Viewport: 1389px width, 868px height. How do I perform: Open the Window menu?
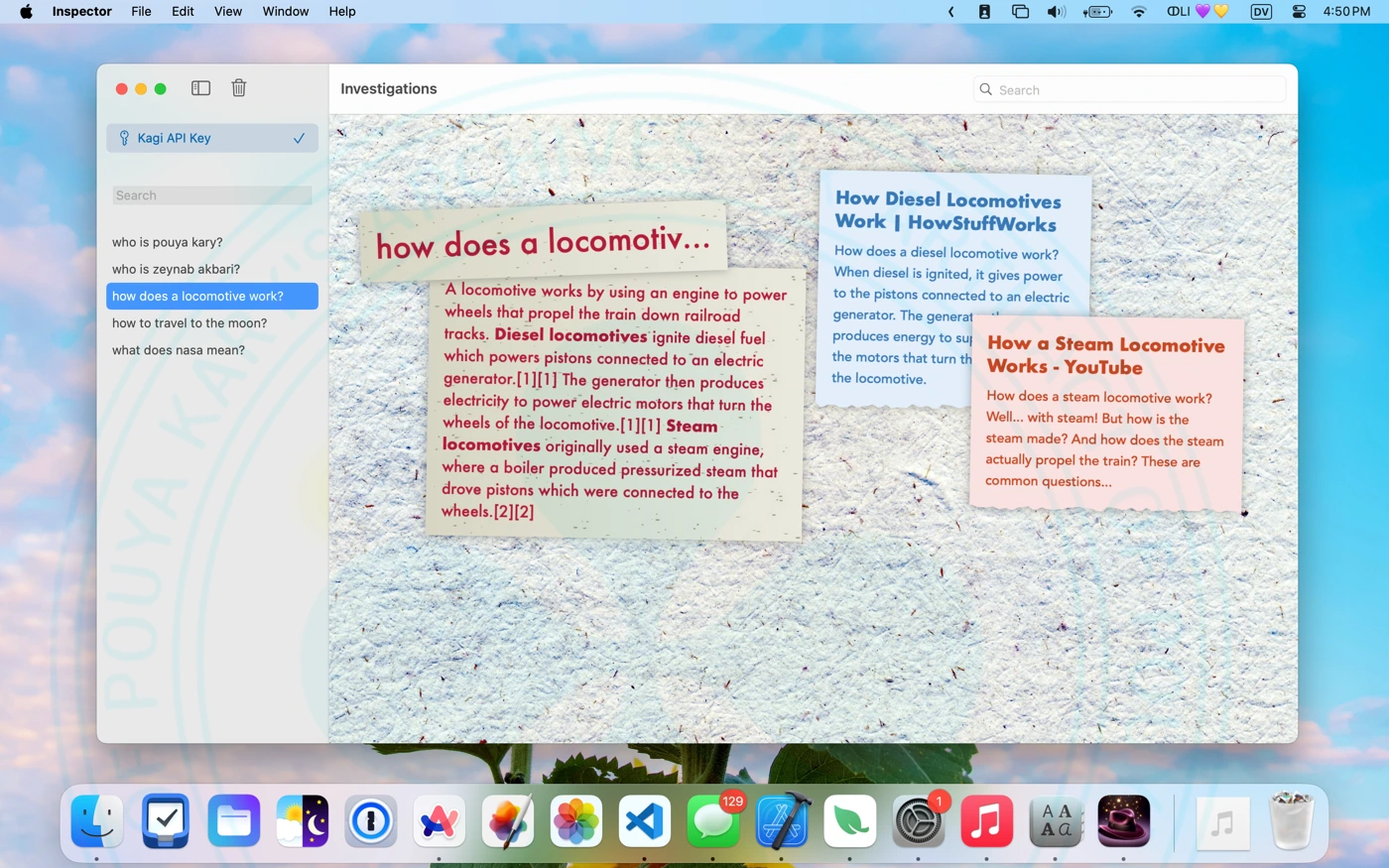click(x=286, y=12)
